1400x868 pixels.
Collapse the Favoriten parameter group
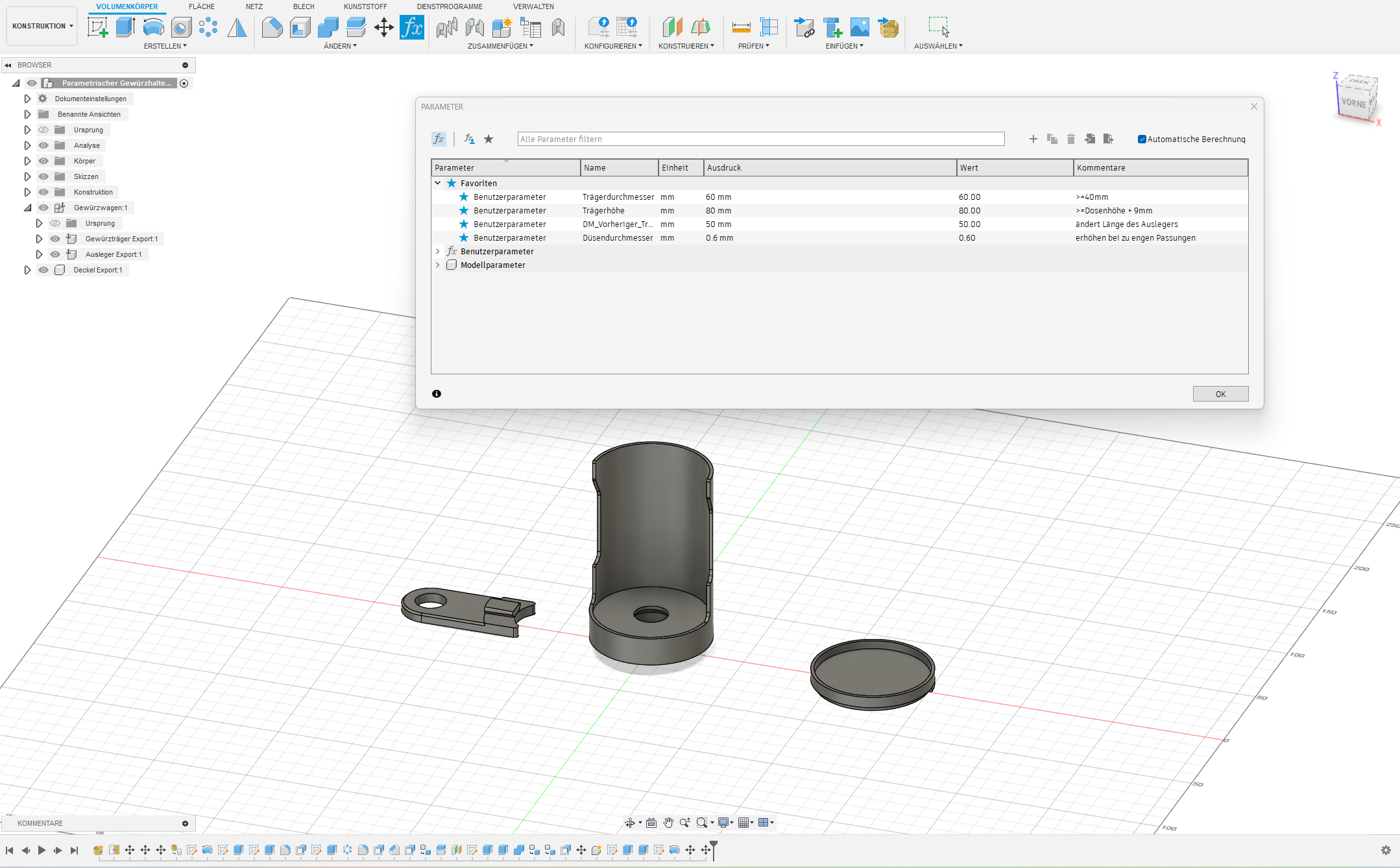tap(438, 183)
